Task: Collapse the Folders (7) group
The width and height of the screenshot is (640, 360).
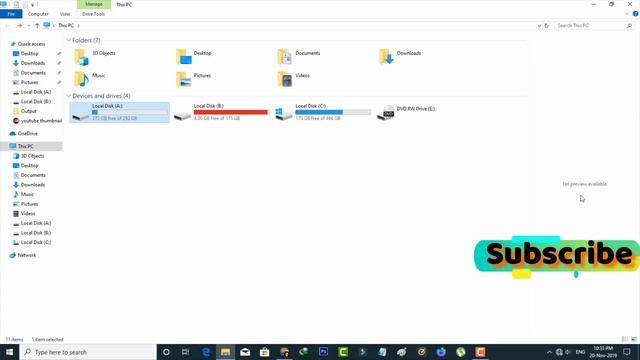Action: point(69,40)
